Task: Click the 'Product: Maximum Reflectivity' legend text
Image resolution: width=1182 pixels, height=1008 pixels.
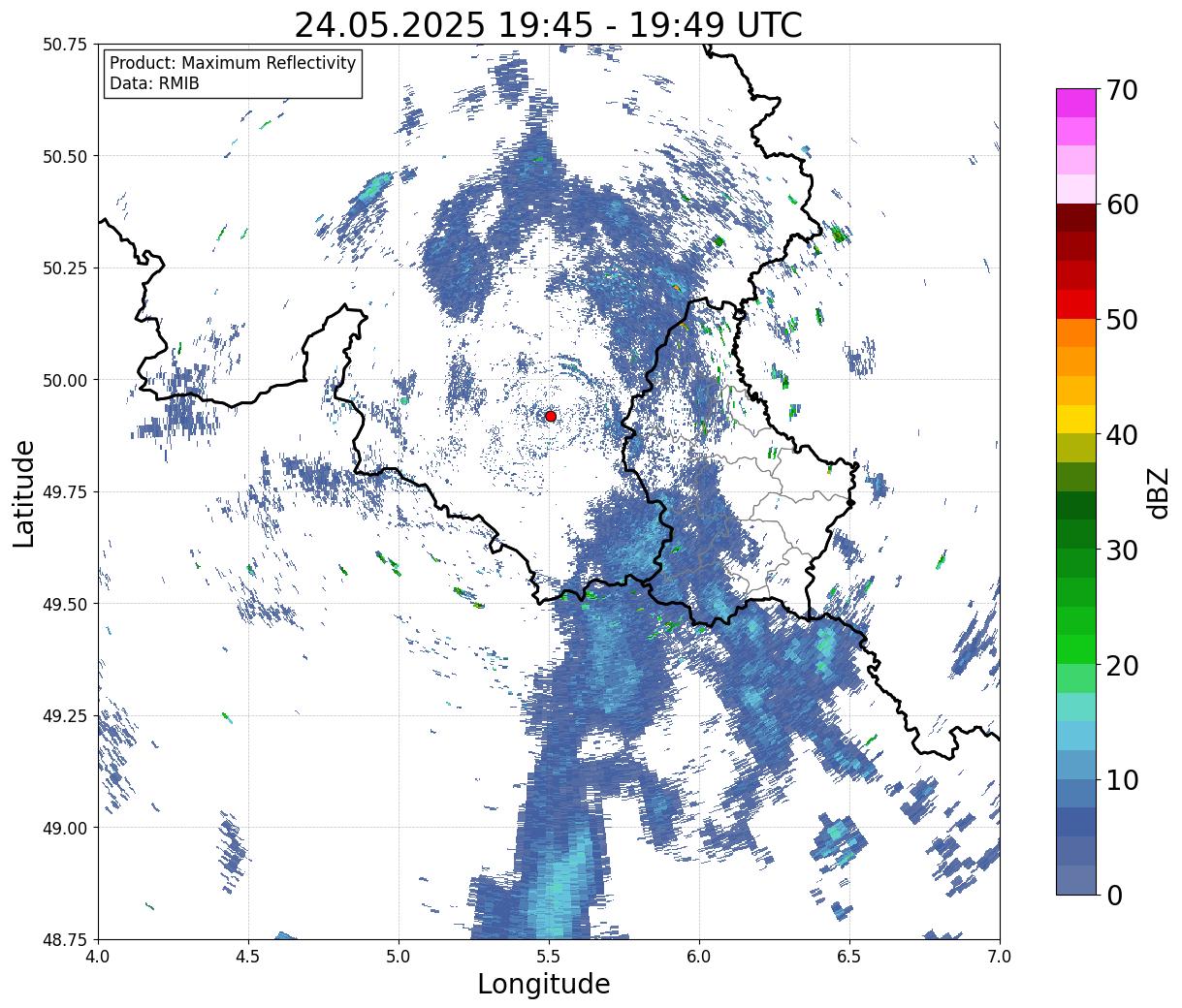Action: pyautogui.click(x=233, y=63)
